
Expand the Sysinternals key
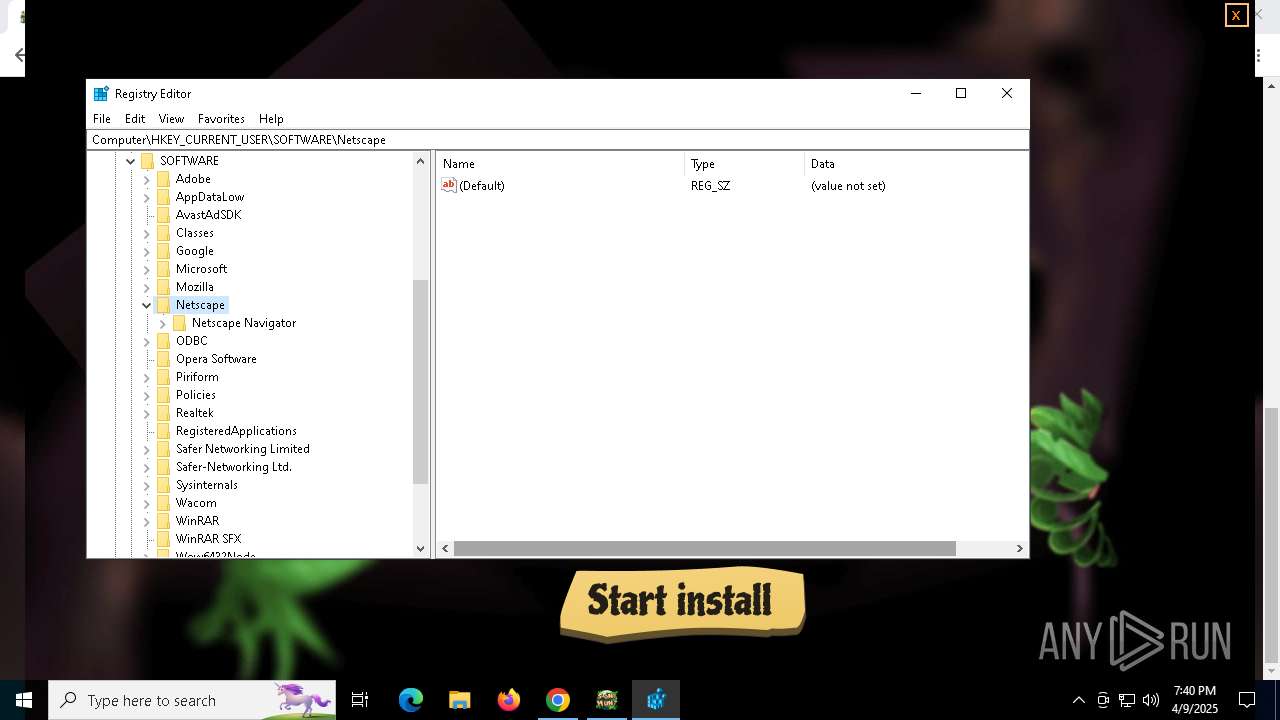coord(146,485)
